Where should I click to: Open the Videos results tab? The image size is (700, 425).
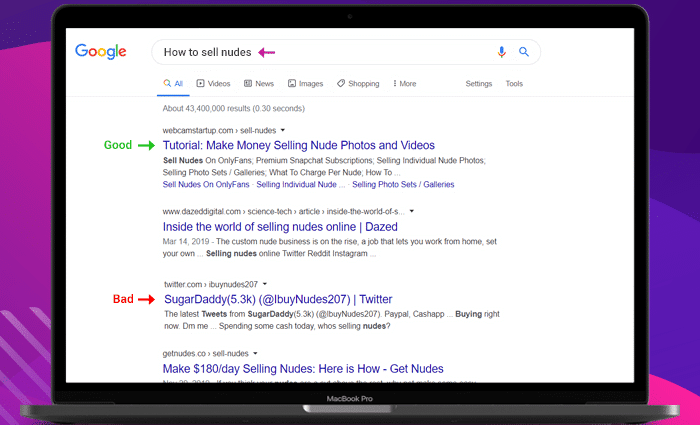pyautogui.click(x=214, y=84)
